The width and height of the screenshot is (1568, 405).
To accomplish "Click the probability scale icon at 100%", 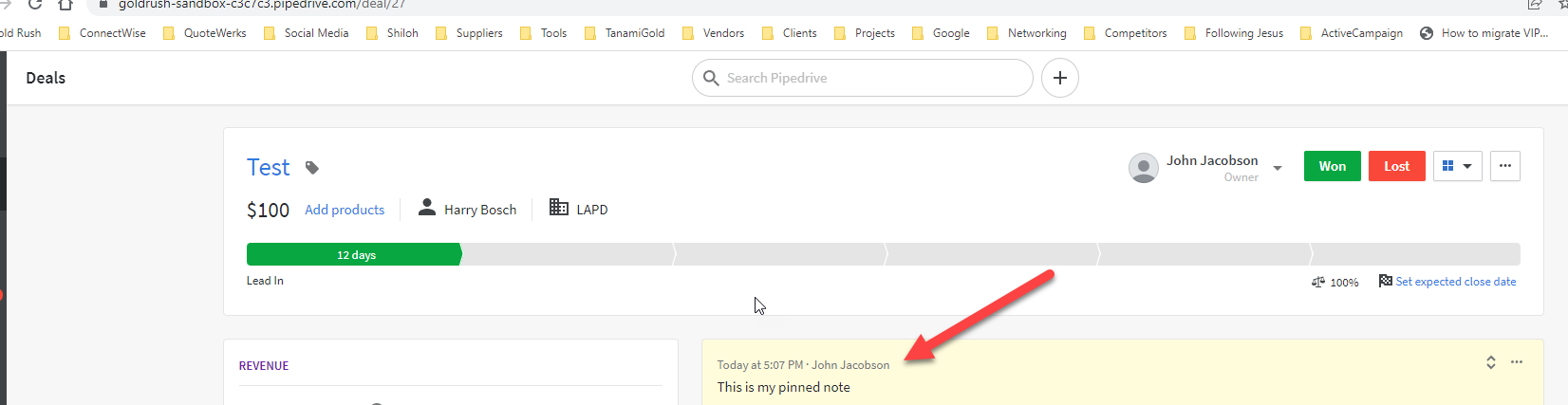I will (1318, 282).
